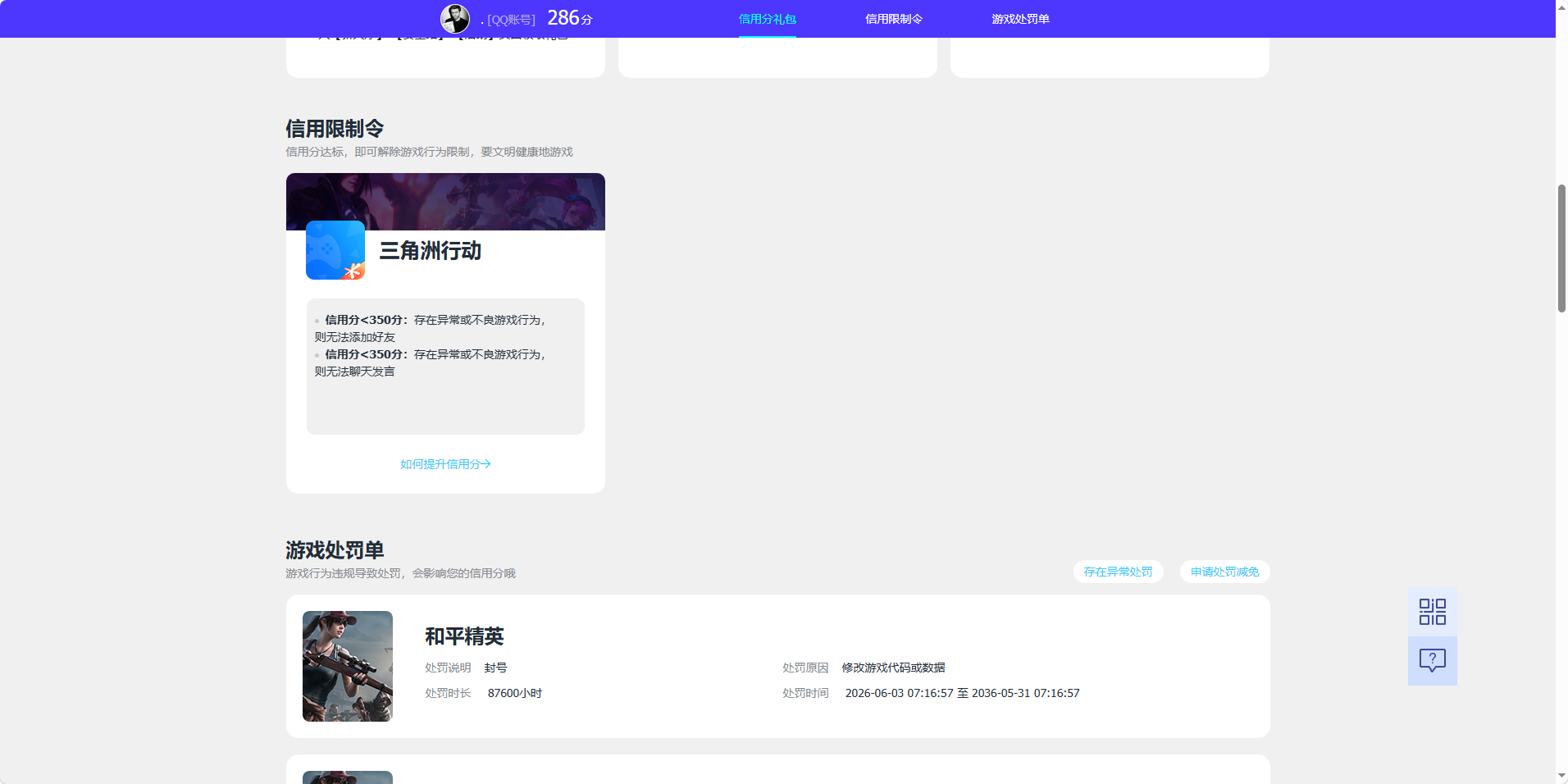Click the page vertical scrollbar thumb
This screenshot has width=1568, height=784.
[1561, 248]
